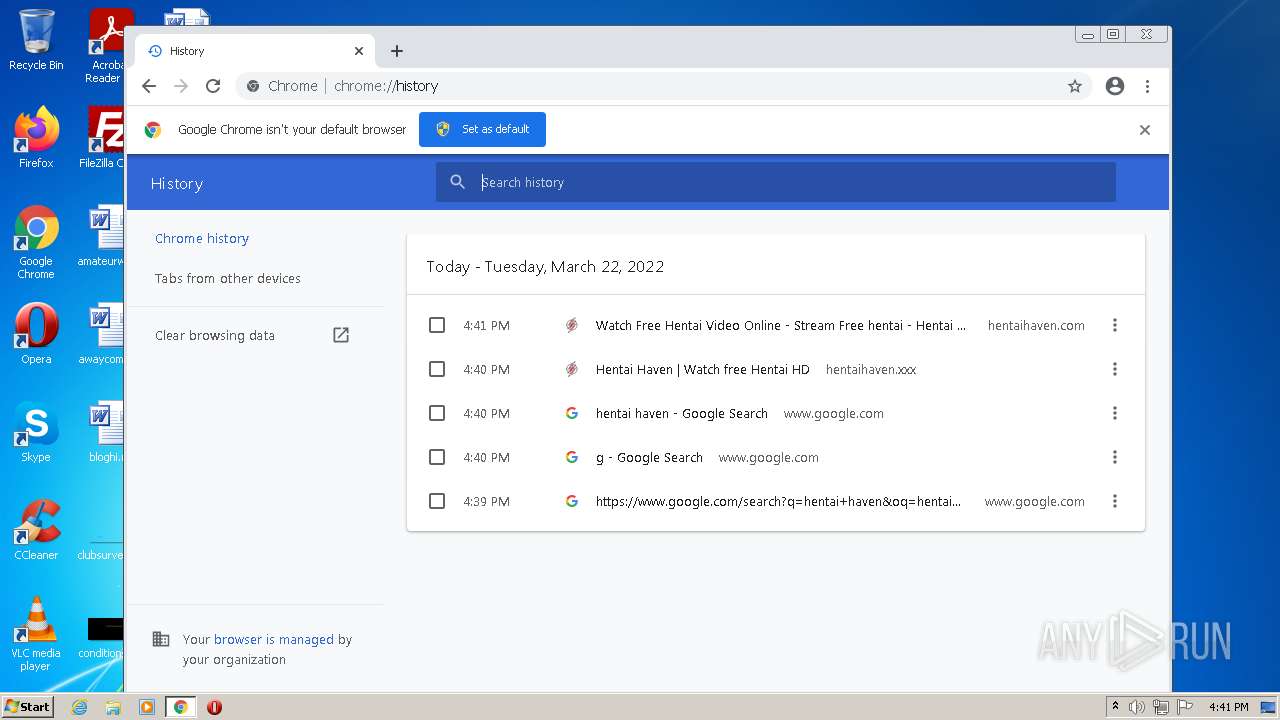Click the 'Today - Tuesday, March 22, 2022' heading

click(x=545, y=266)
